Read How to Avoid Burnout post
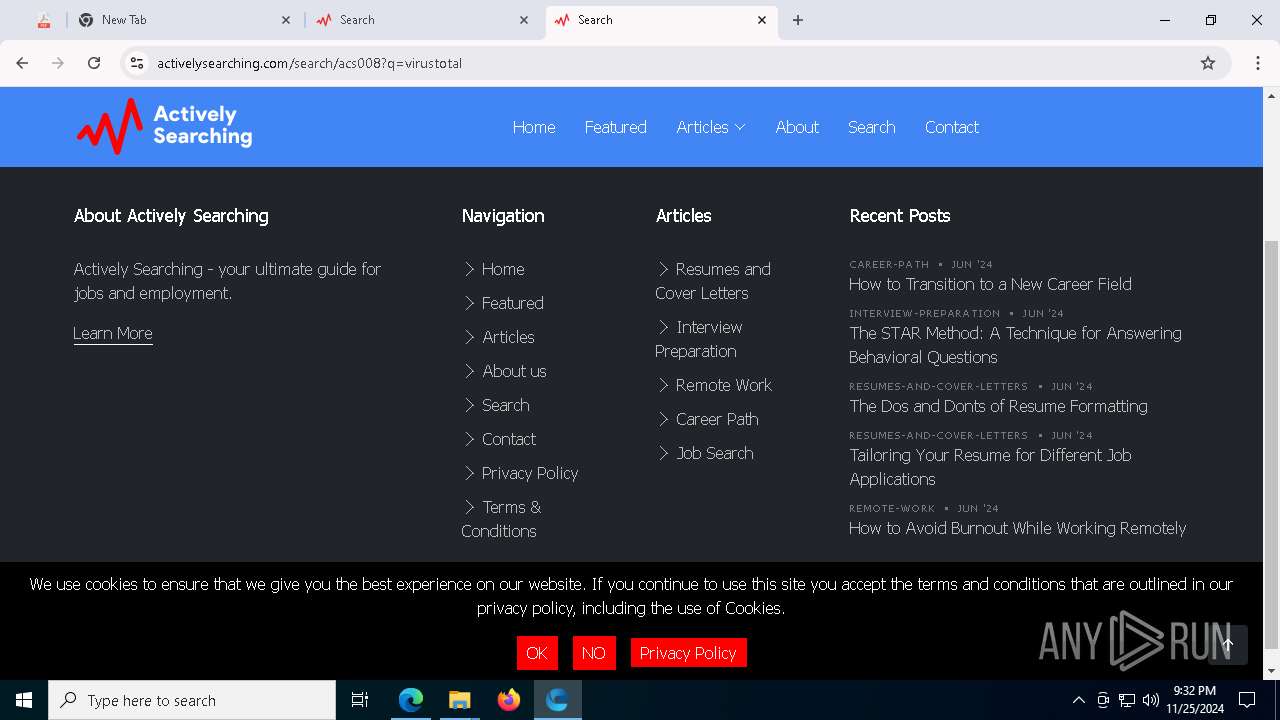 [1017, 528]
